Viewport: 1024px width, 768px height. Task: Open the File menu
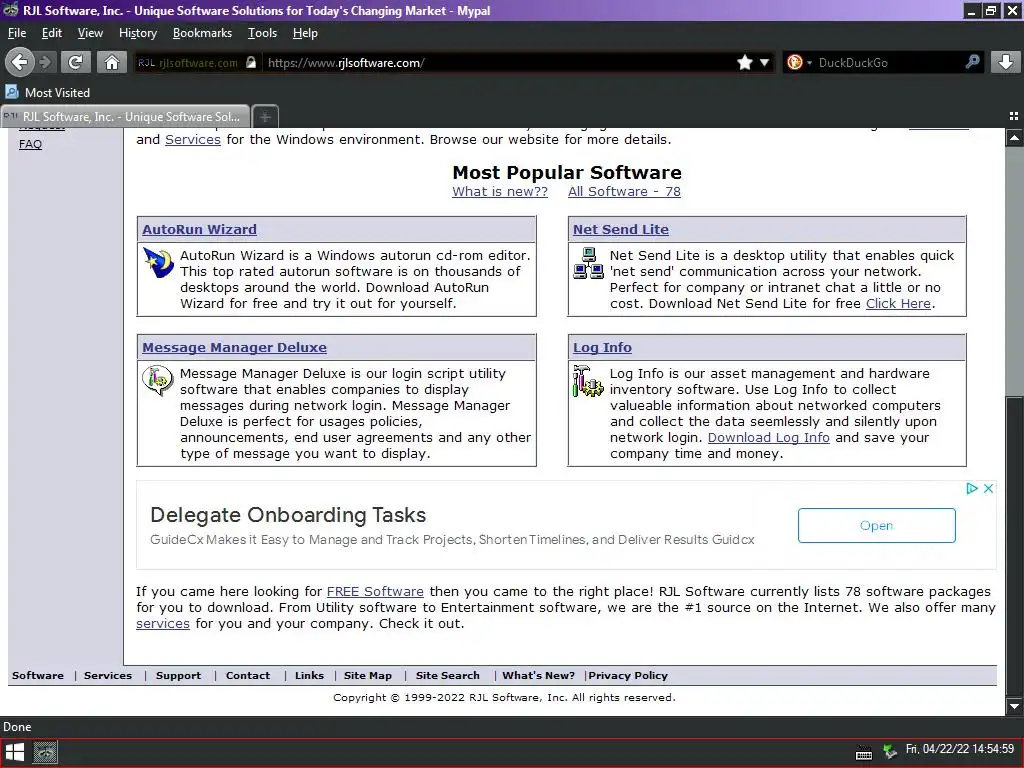pyautogui.click(x=17, y=33)
